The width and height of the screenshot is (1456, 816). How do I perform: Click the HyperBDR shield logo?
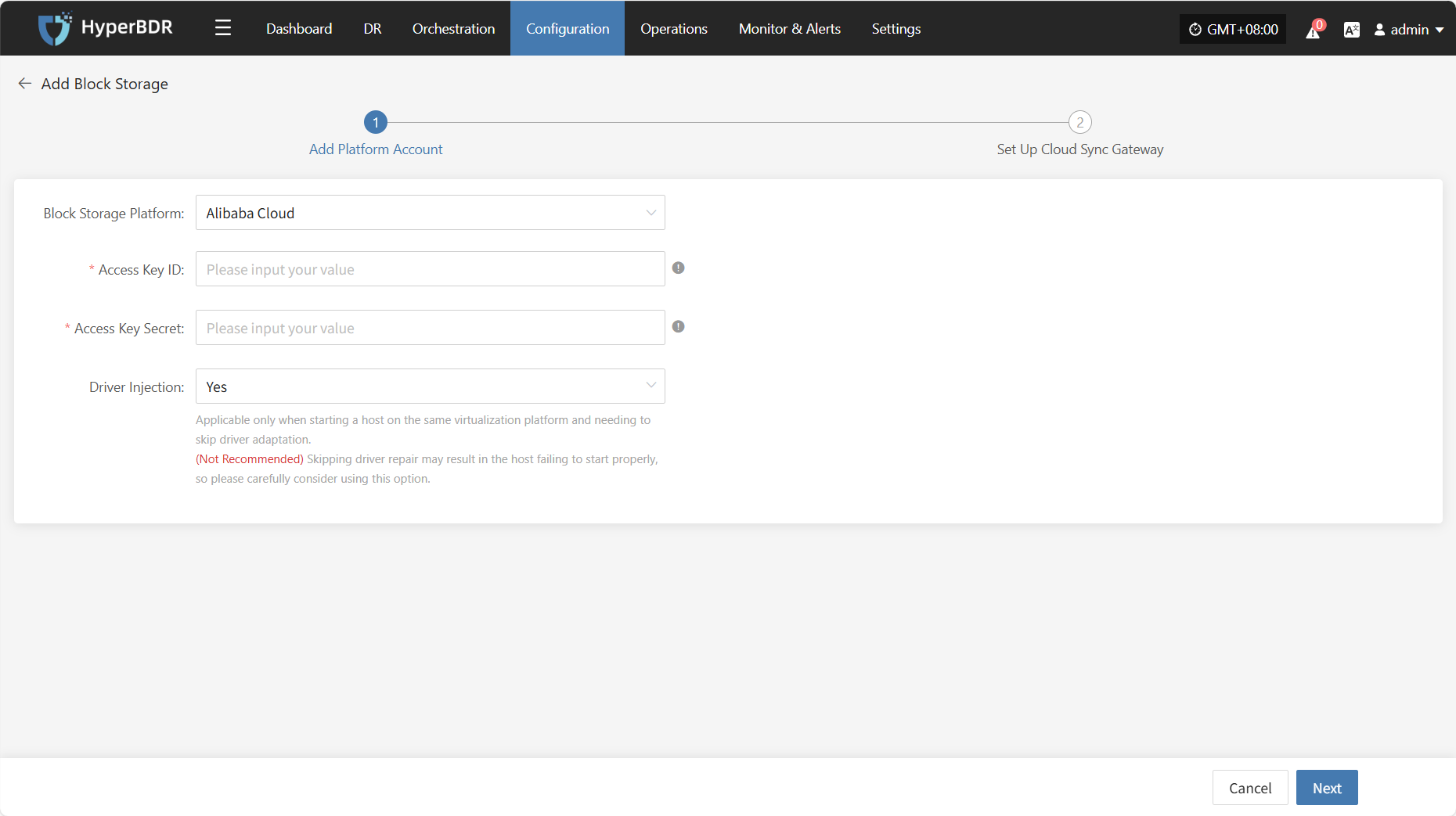(x=55, y=29)
